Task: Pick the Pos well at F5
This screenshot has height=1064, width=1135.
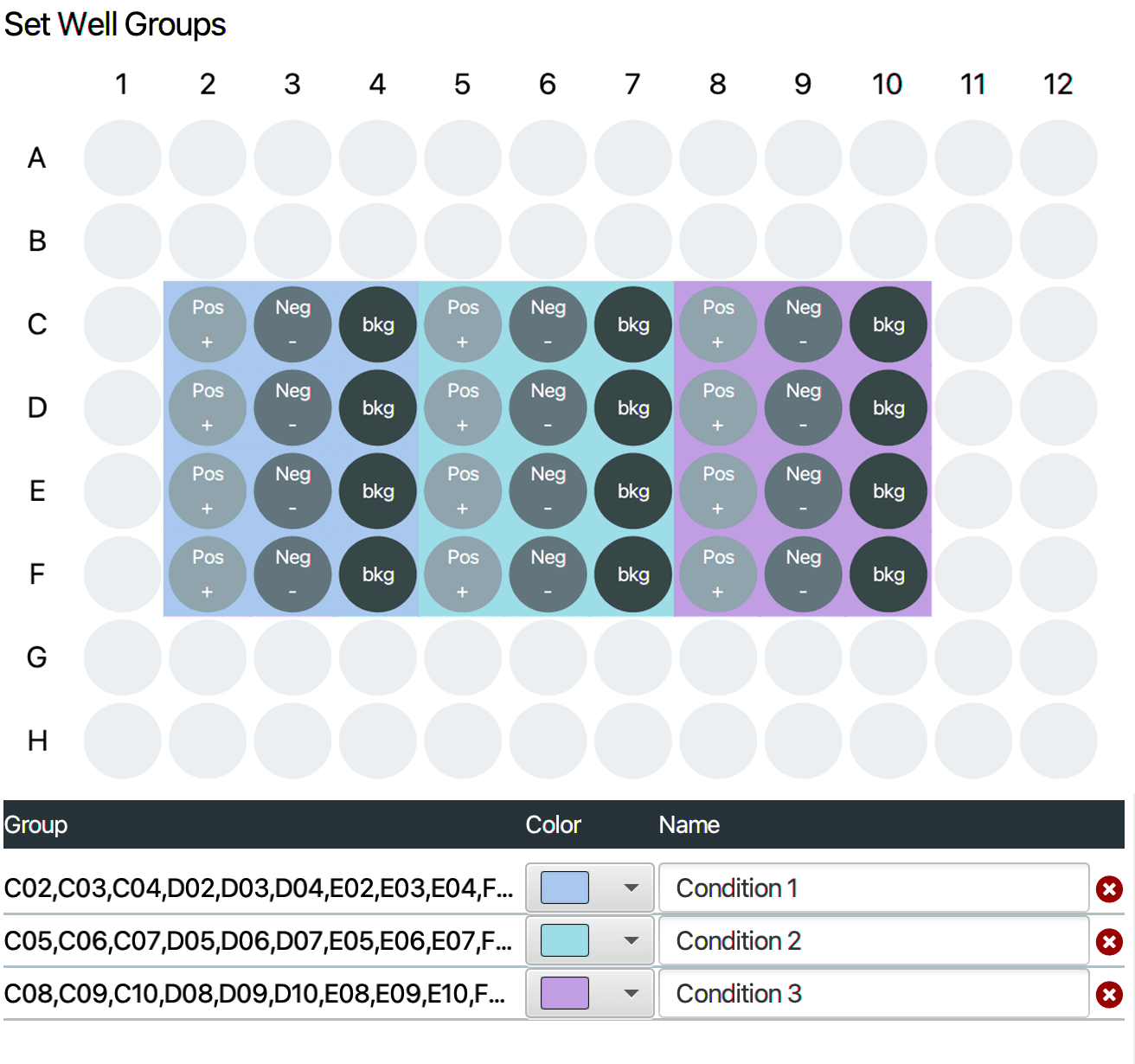Action: 463,574
